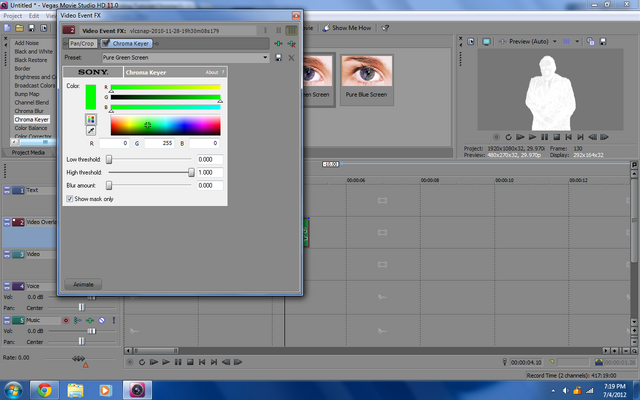Open Windows Explorer from the taskbar
Screen dimensions: 640x400
pos(75,390)
